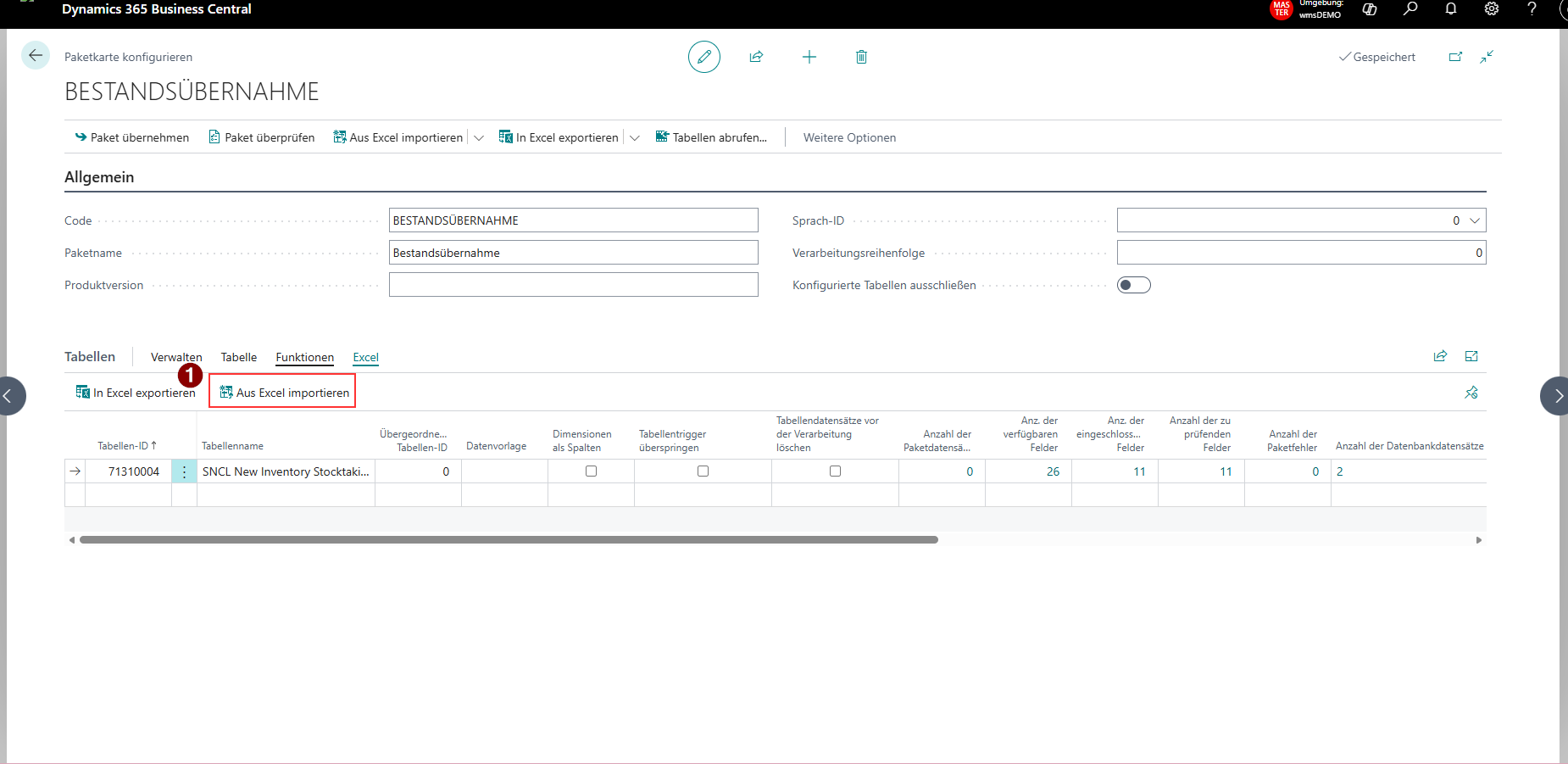Select the Excel tab
The height and width of the screenshot is (764, 1568).
[366, 357]
